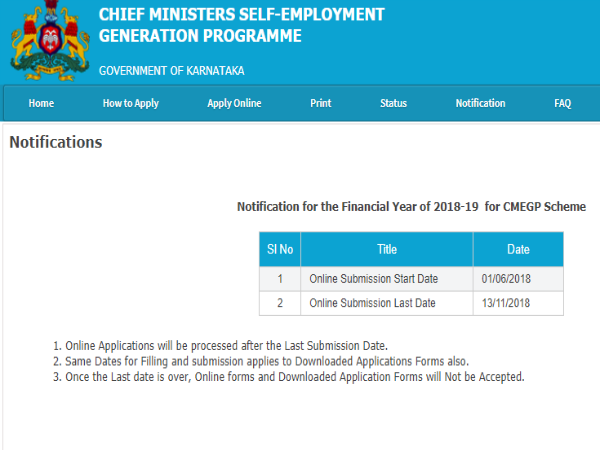
Task: Click the Title column header
Action: (x=387, y=249)
